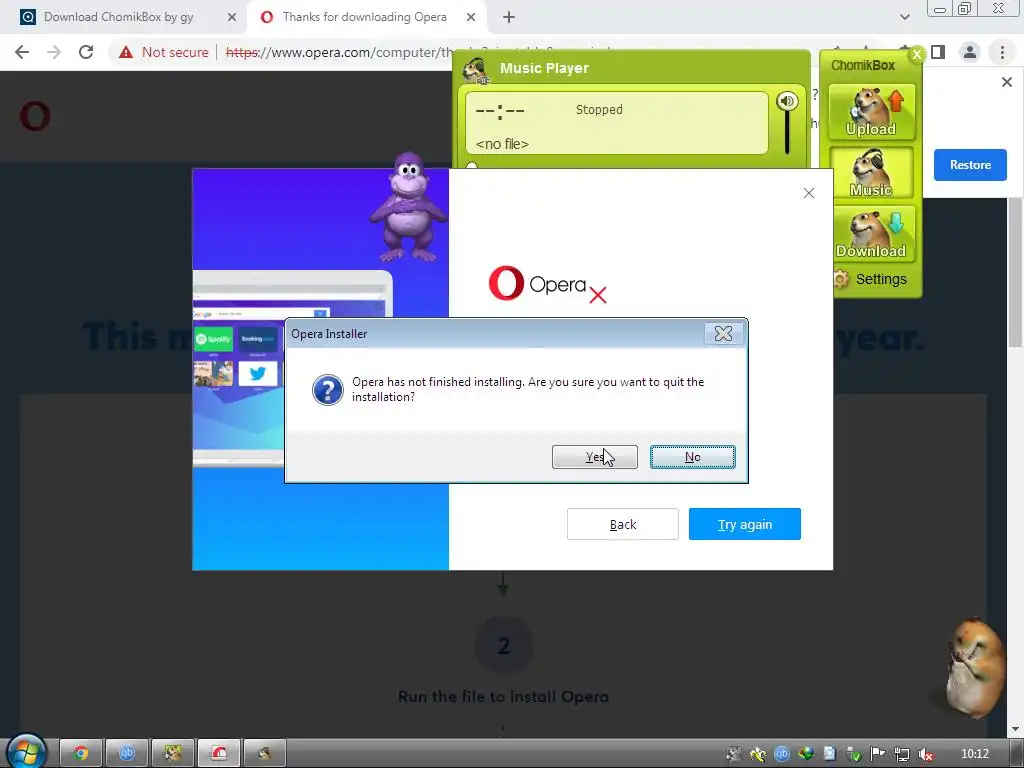Dismiss the Restore popup with X
1024x768 pixels.
click(1006, 82)
